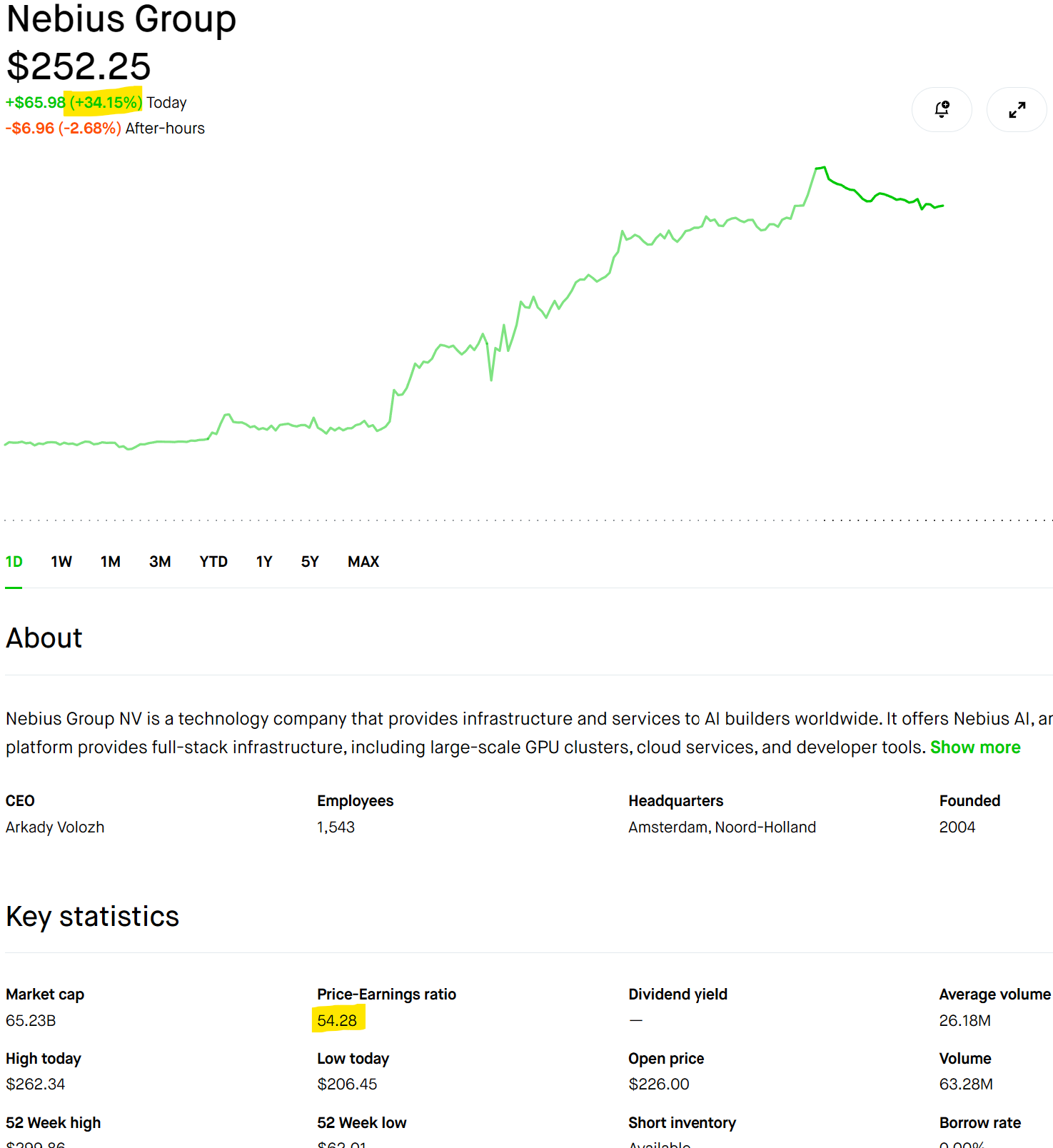The height and width of the screenshot is (1148, 1053).
Task: Click the price alert bell icon
Action: tap(942, 109)
